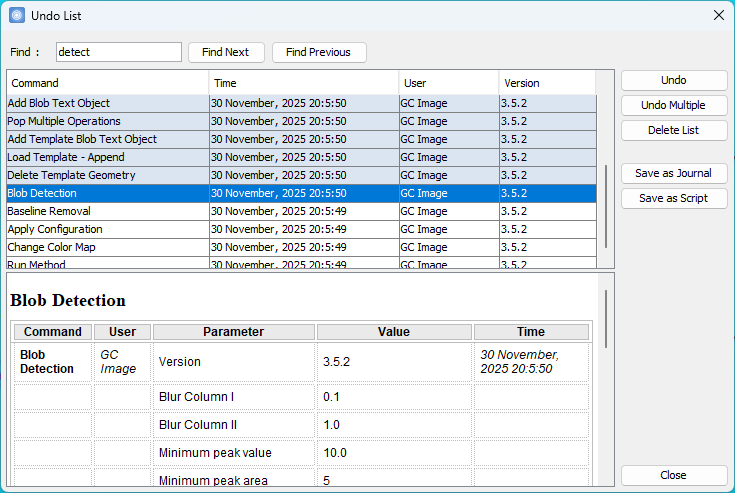The height and width of the screenshot is (493, 735).
Task: Sort by the Time column header
Action: [304, 83]
